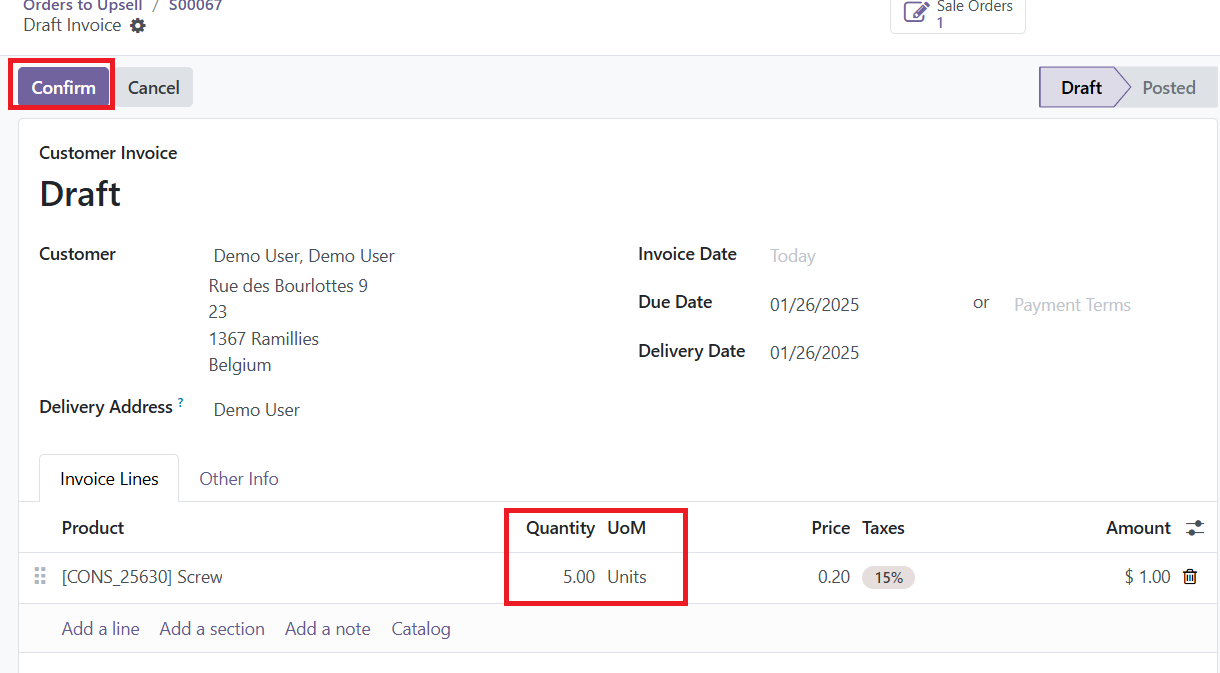The height and width of the screenshot is (673, 1220).
Task: Grab the drag handle of the Screw line
Action: point(40,577)
